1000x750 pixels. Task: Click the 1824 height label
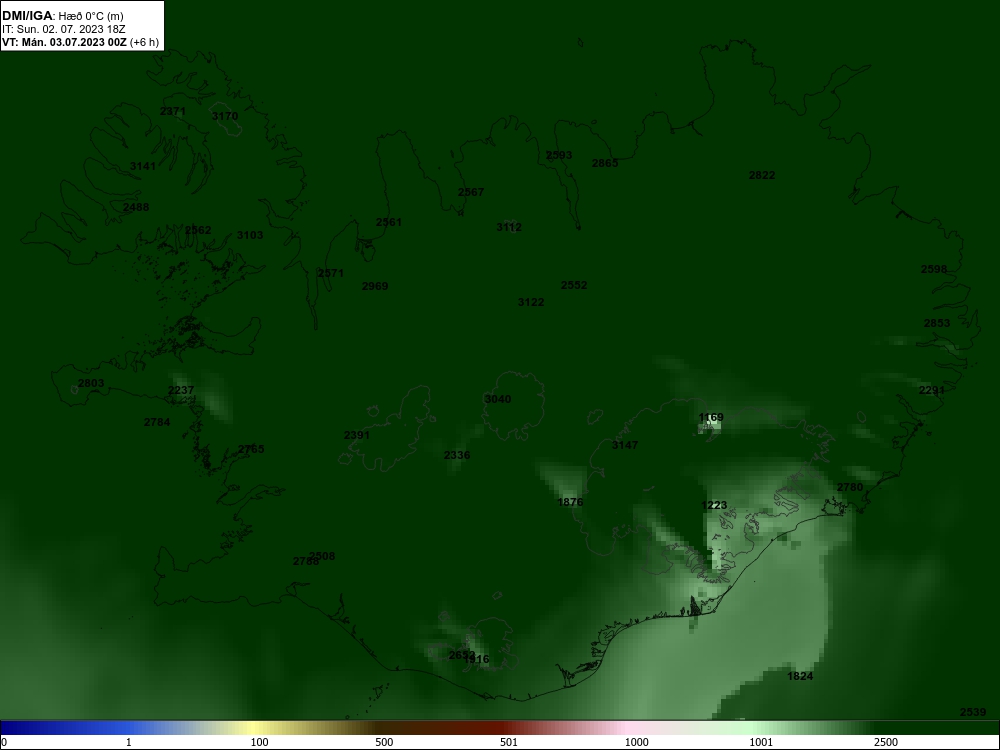click(x=800, y=676)
